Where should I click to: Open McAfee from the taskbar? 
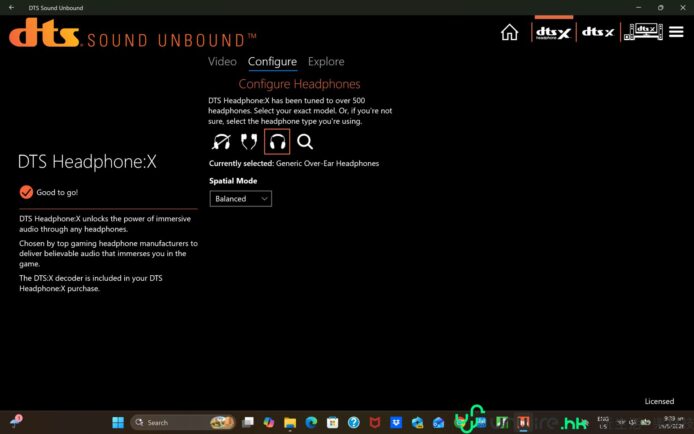pyautogui.click(x=375, y=422)
